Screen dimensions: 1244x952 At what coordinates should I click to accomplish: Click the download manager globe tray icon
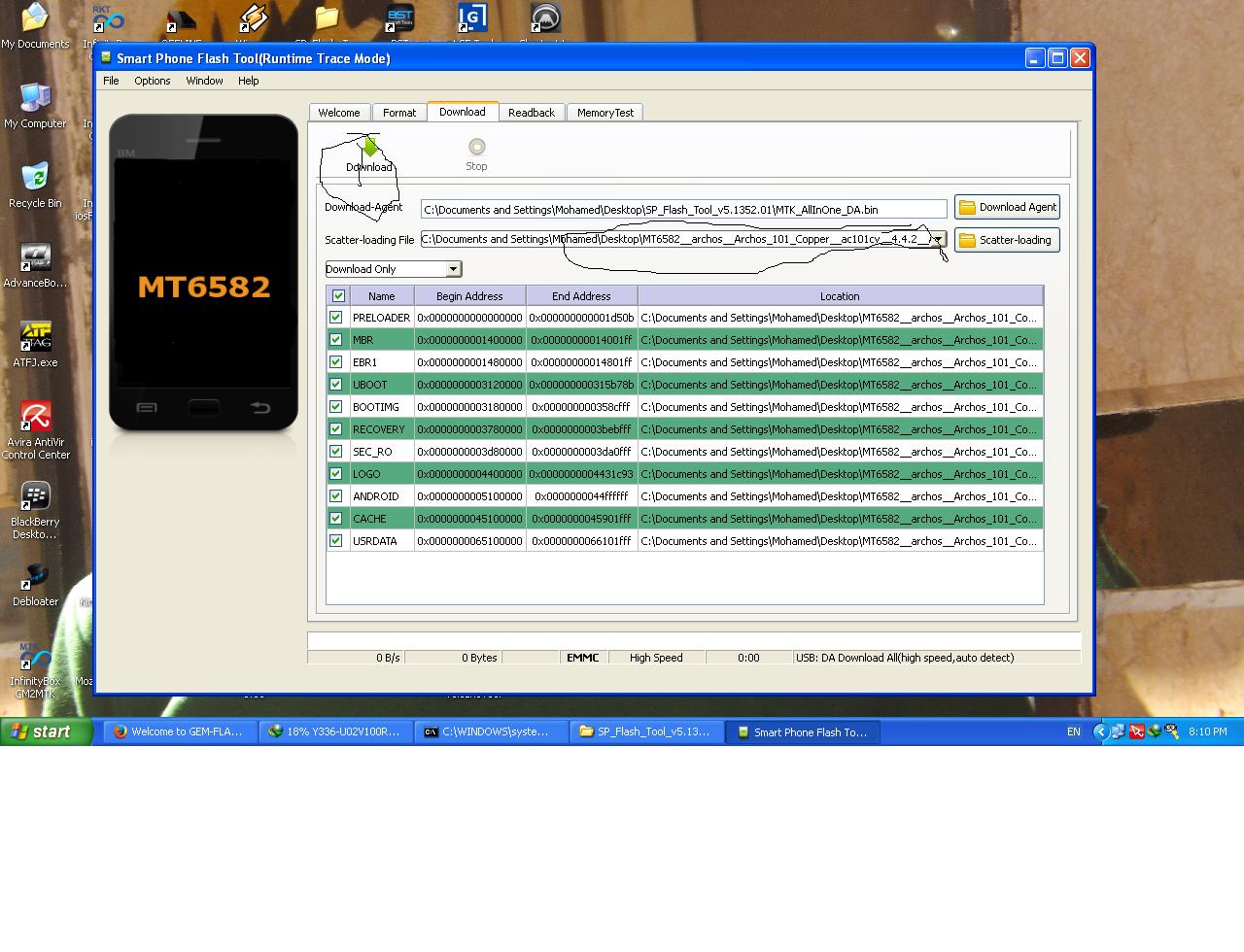point(1154,731)
